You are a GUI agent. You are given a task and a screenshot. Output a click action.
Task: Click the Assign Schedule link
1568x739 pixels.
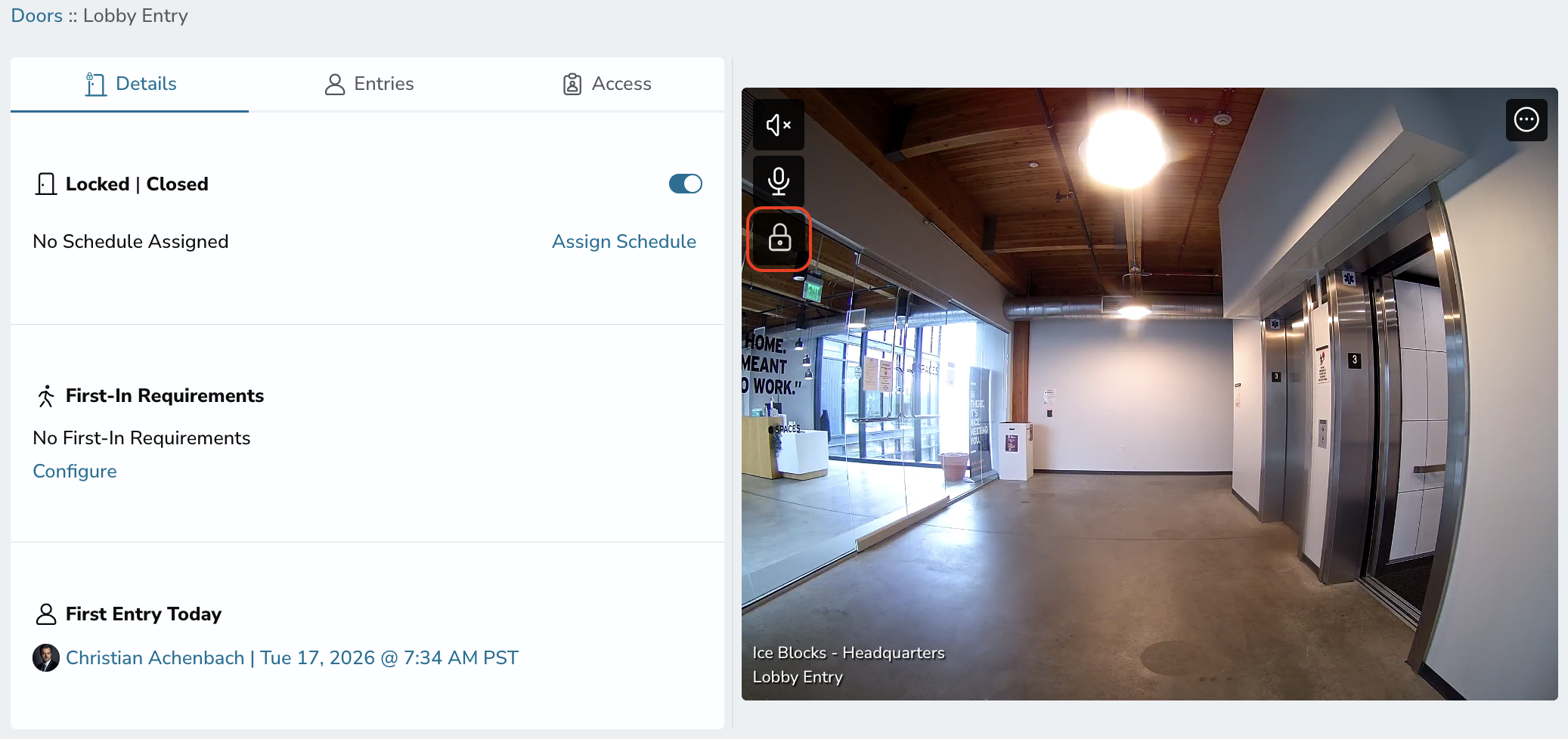coord(624,242)
